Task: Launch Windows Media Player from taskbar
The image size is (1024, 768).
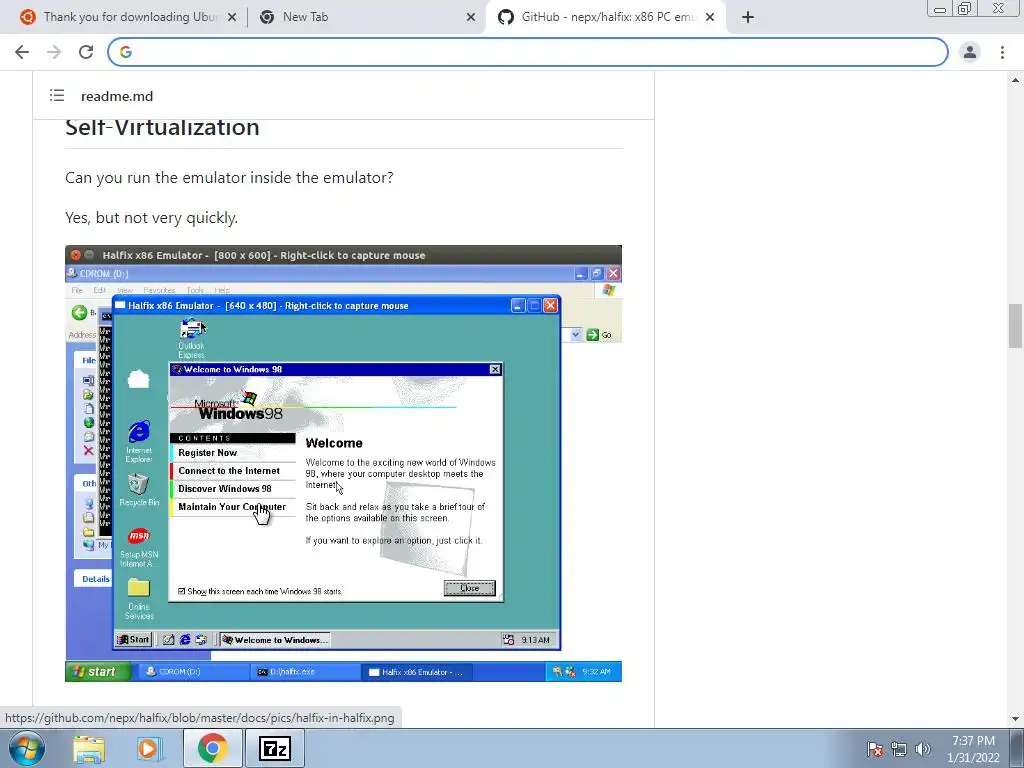Action: point(149,749)
